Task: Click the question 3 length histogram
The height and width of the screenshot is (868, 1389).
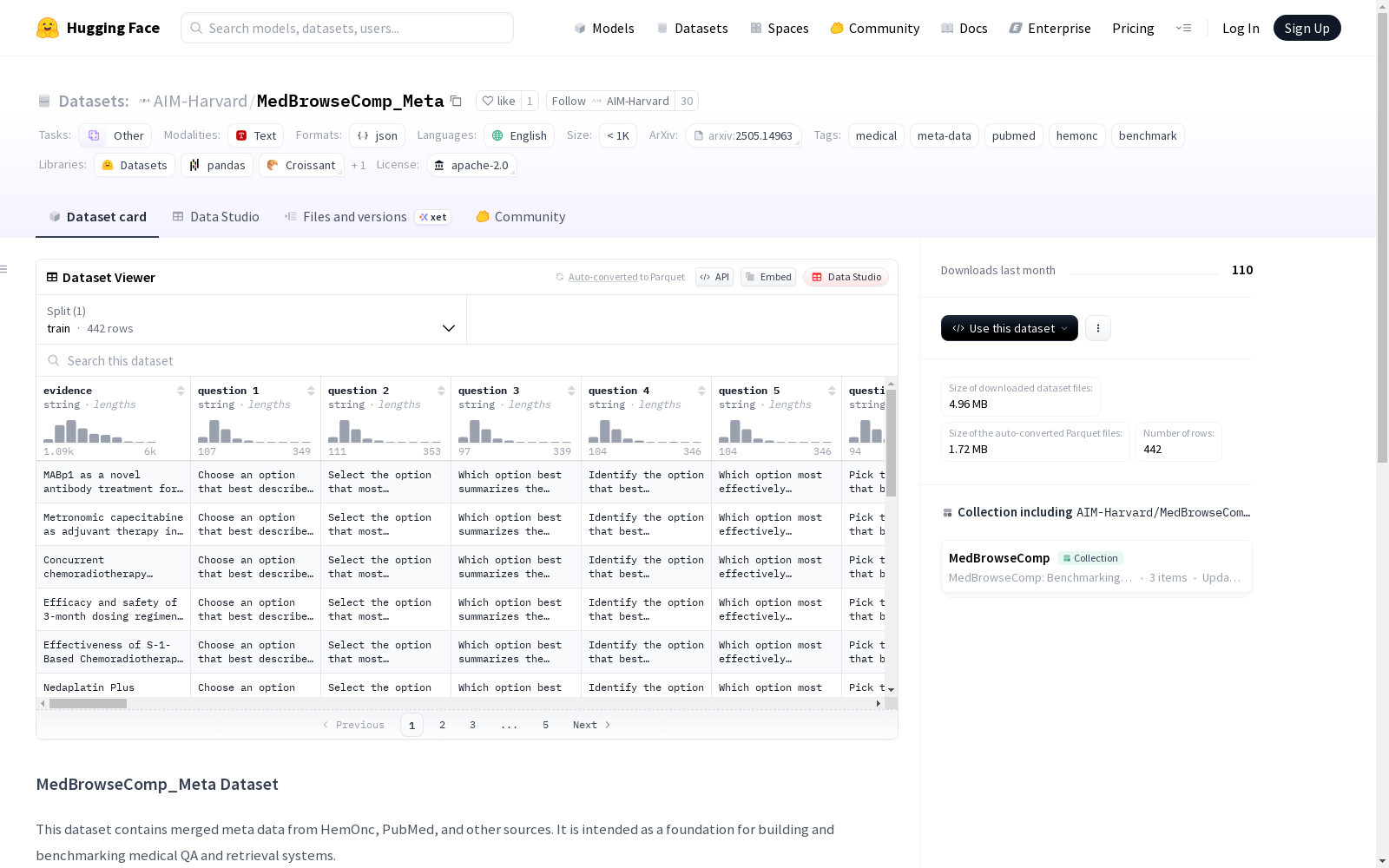Action: tap(515, 431)
